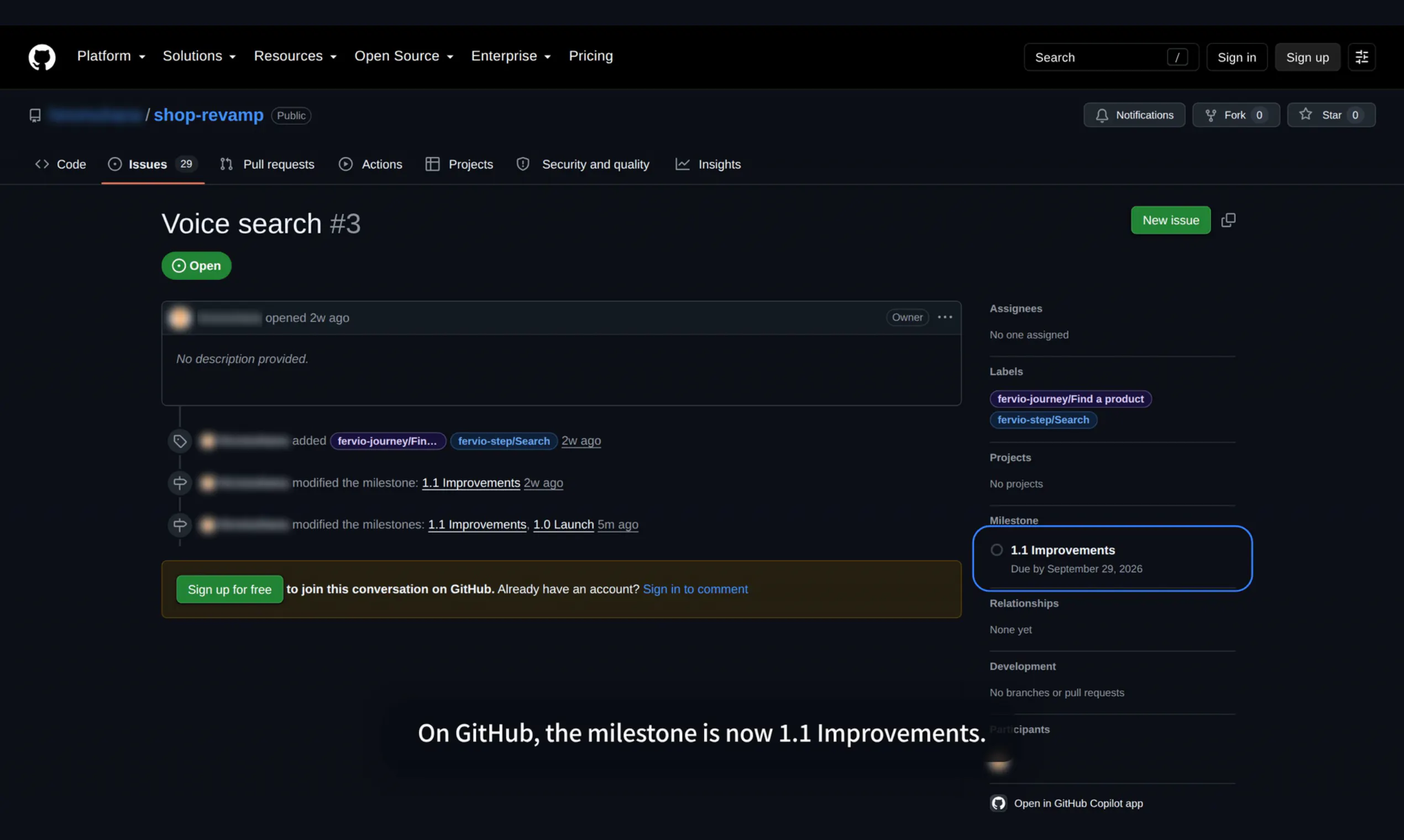Screen dimensions: 1404x840
Task: Expand the Enterprise dropdown menu
Action: (511, 56)
